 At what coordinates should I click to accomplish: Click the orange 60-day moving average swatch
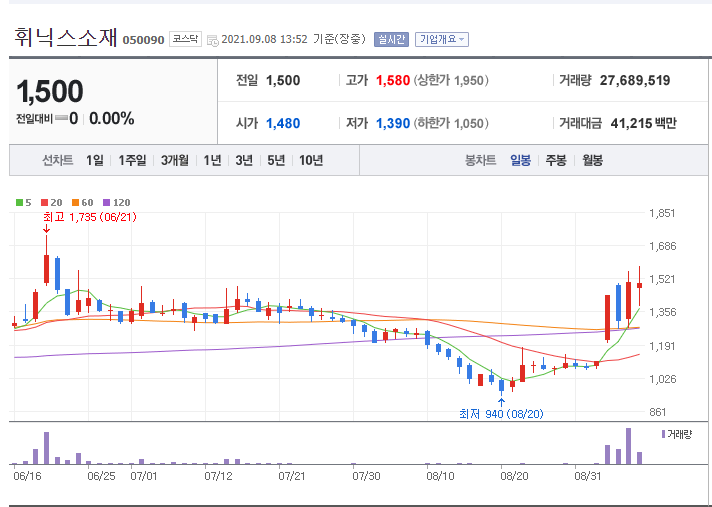[75, 202]
